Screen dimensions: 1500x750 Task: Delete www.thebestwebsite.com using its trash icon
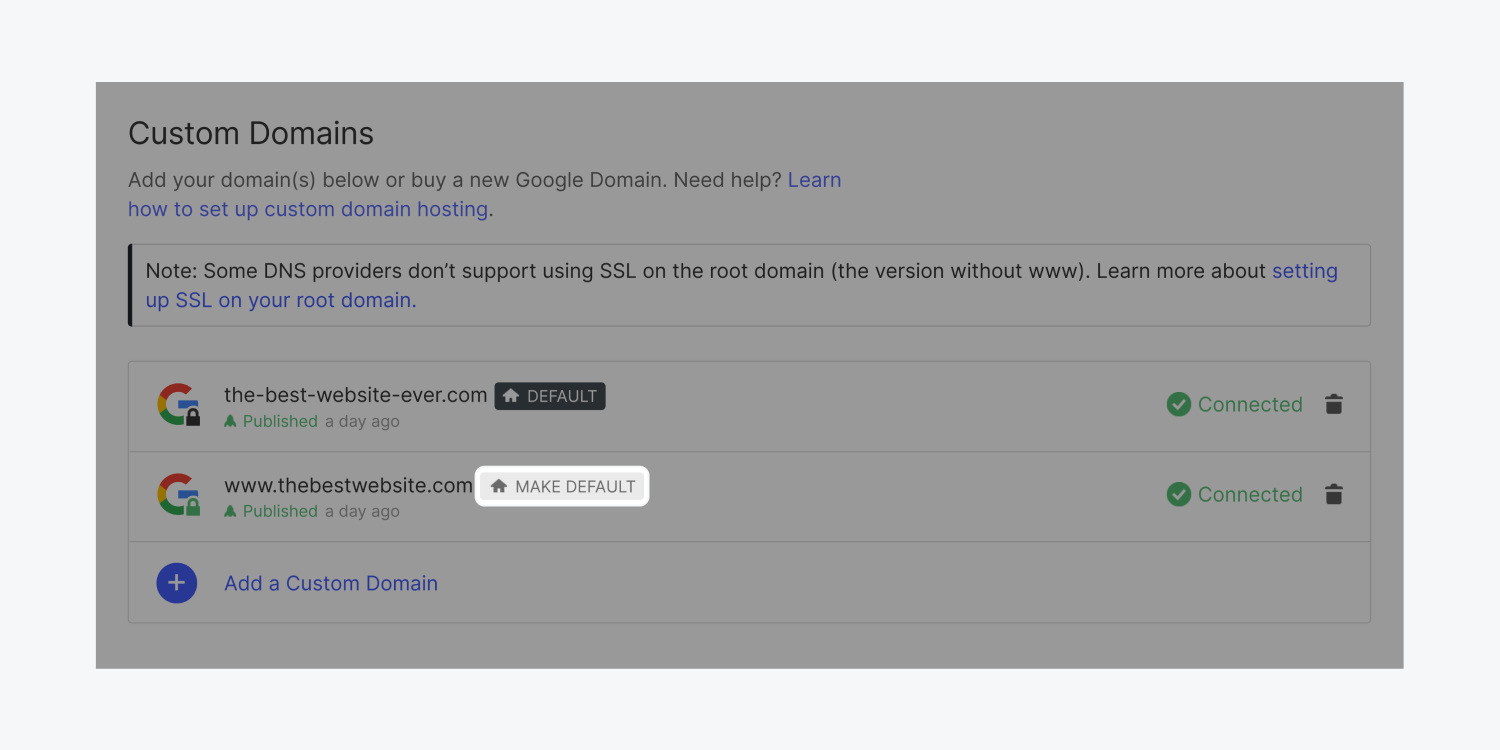(x=1333, y=494)
